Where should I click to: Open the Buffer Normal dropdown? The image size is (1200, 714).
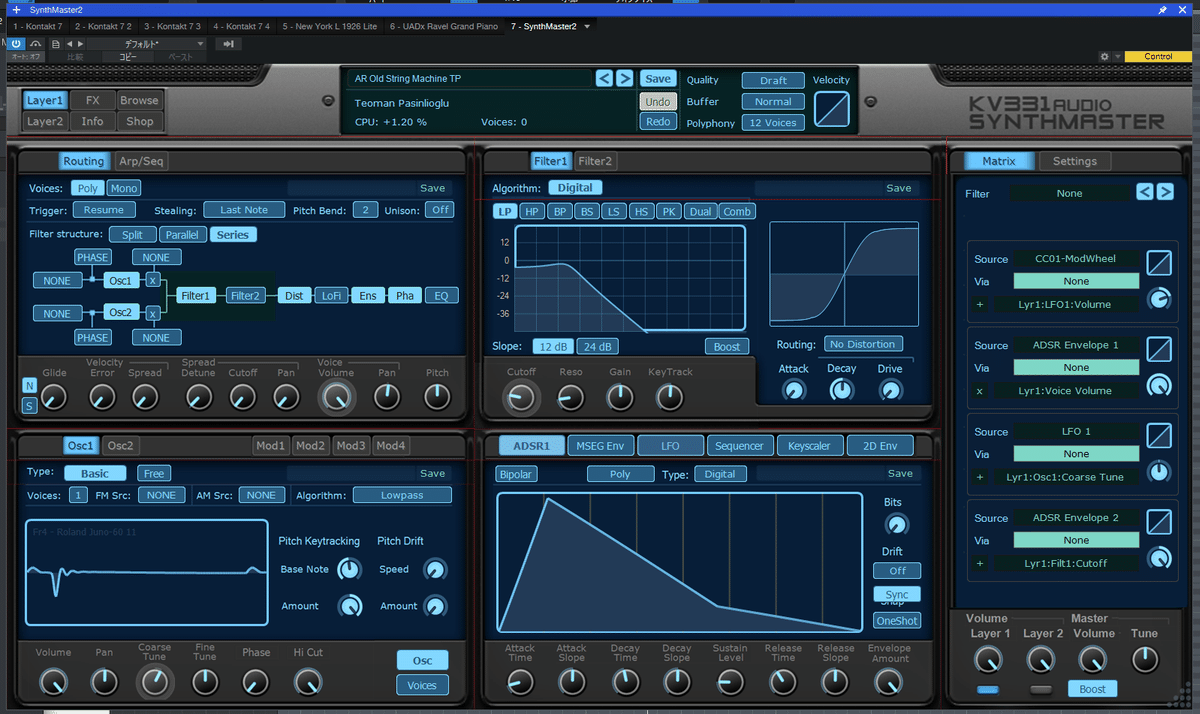(773, 101)
